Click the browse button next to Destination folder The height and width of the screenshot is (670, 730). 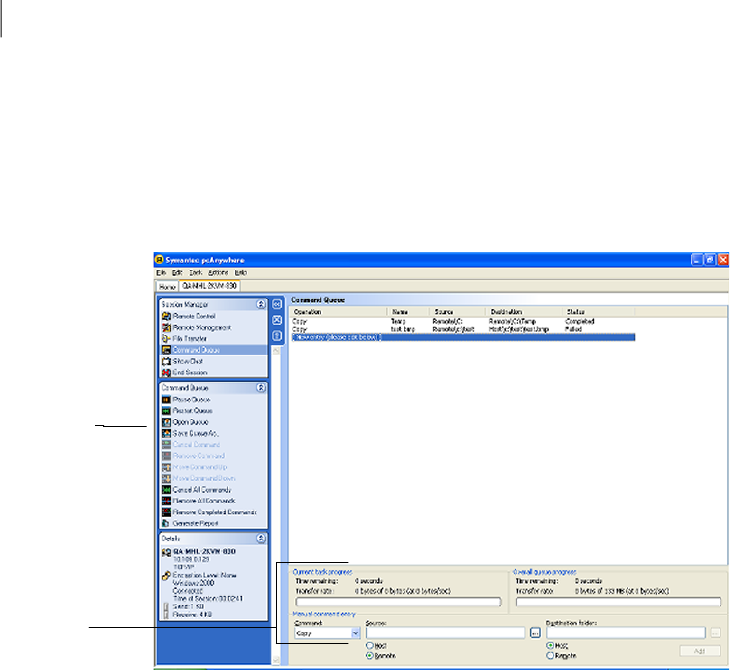pyautogui.click(x=716, y=633)
